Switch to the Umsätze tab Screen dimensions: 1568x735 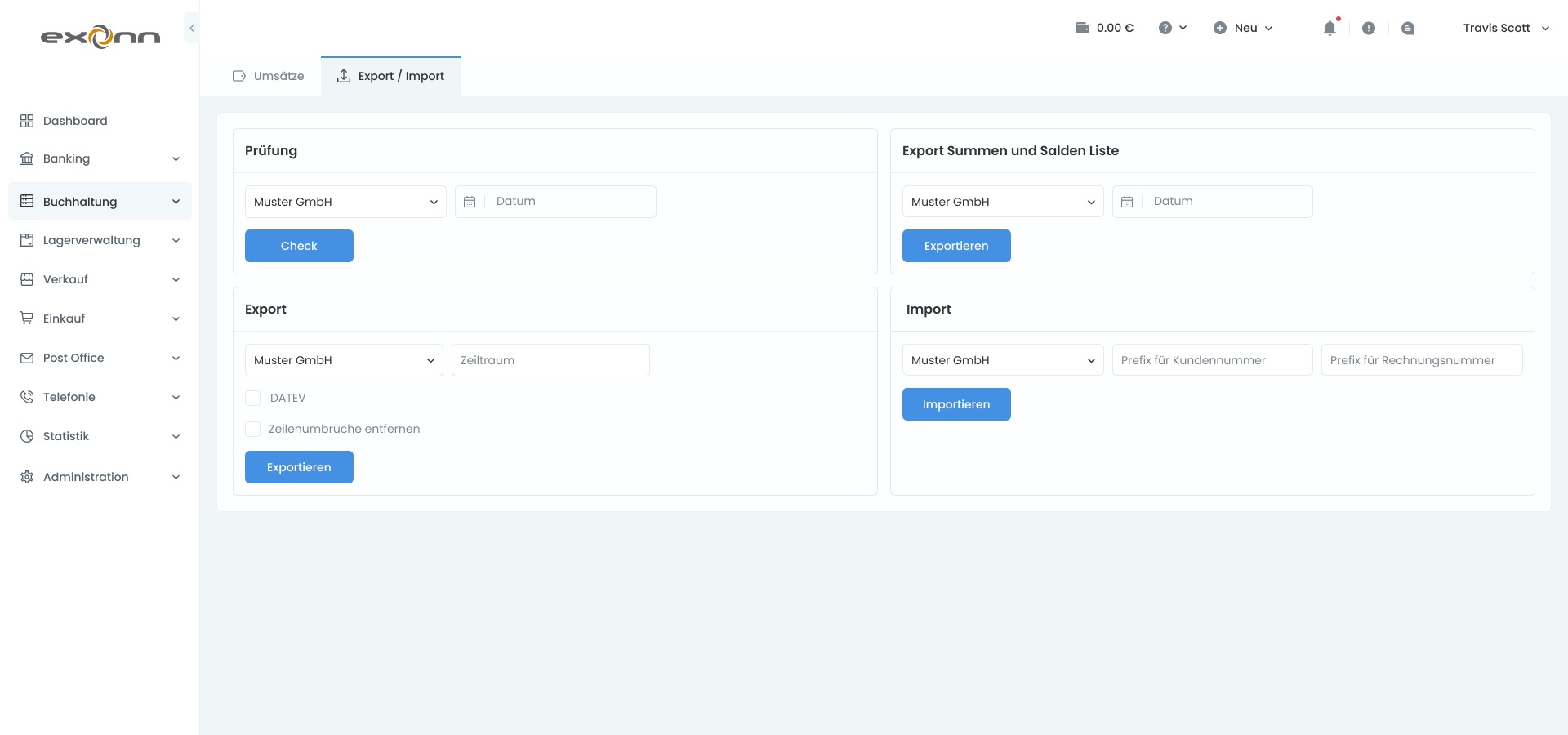269,76
